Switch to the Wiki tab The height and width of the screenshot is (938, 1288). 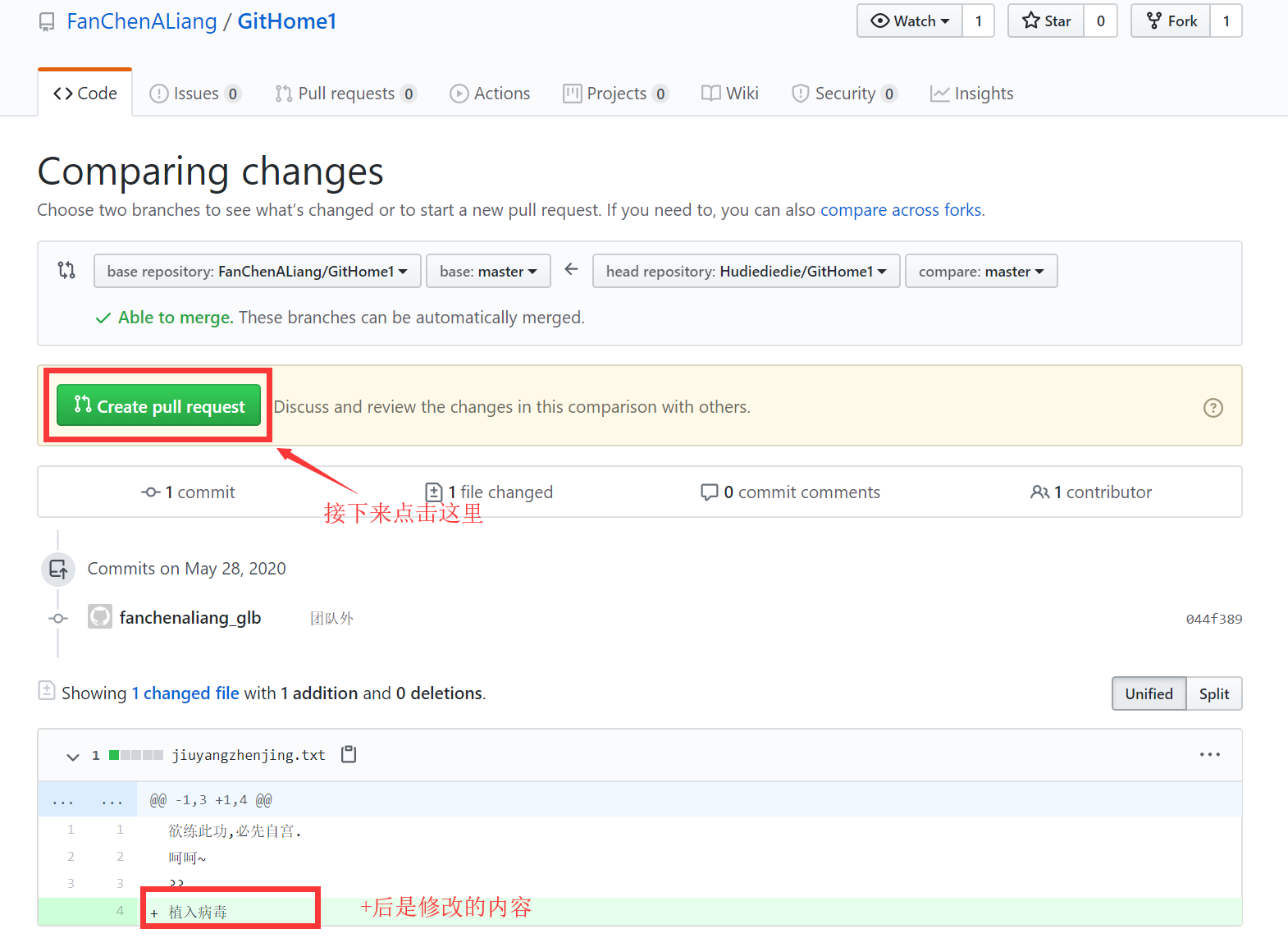coord(730,94)
